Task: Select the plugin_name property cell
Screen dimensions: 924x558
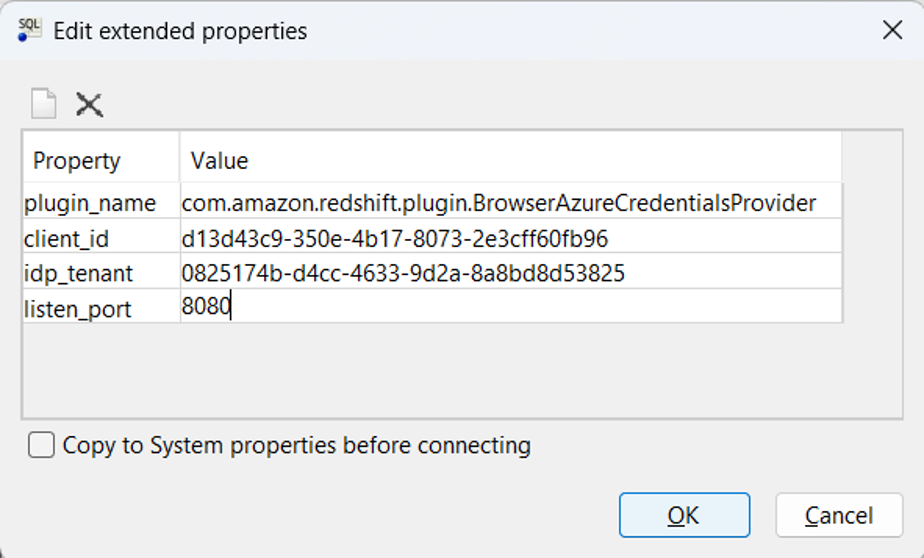Action: [x=90, y=204]
